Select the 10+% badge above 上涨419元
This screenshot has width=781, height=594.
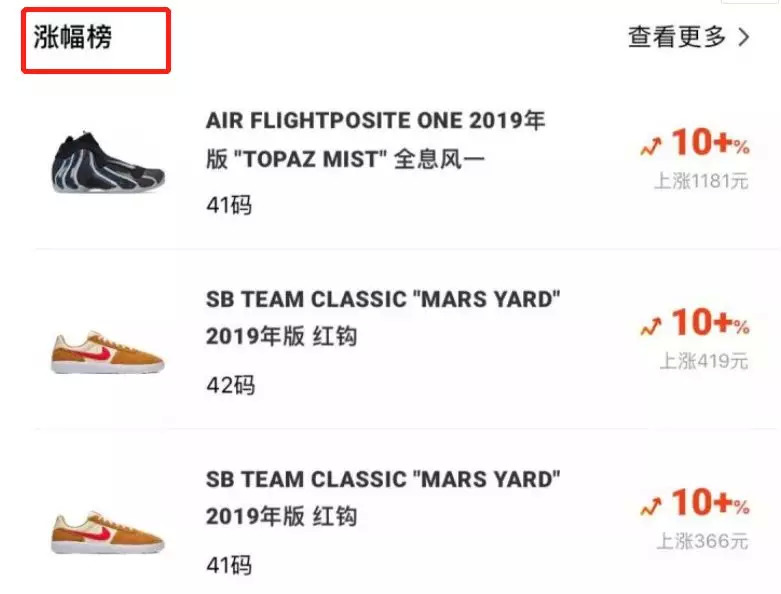point(710,322)
